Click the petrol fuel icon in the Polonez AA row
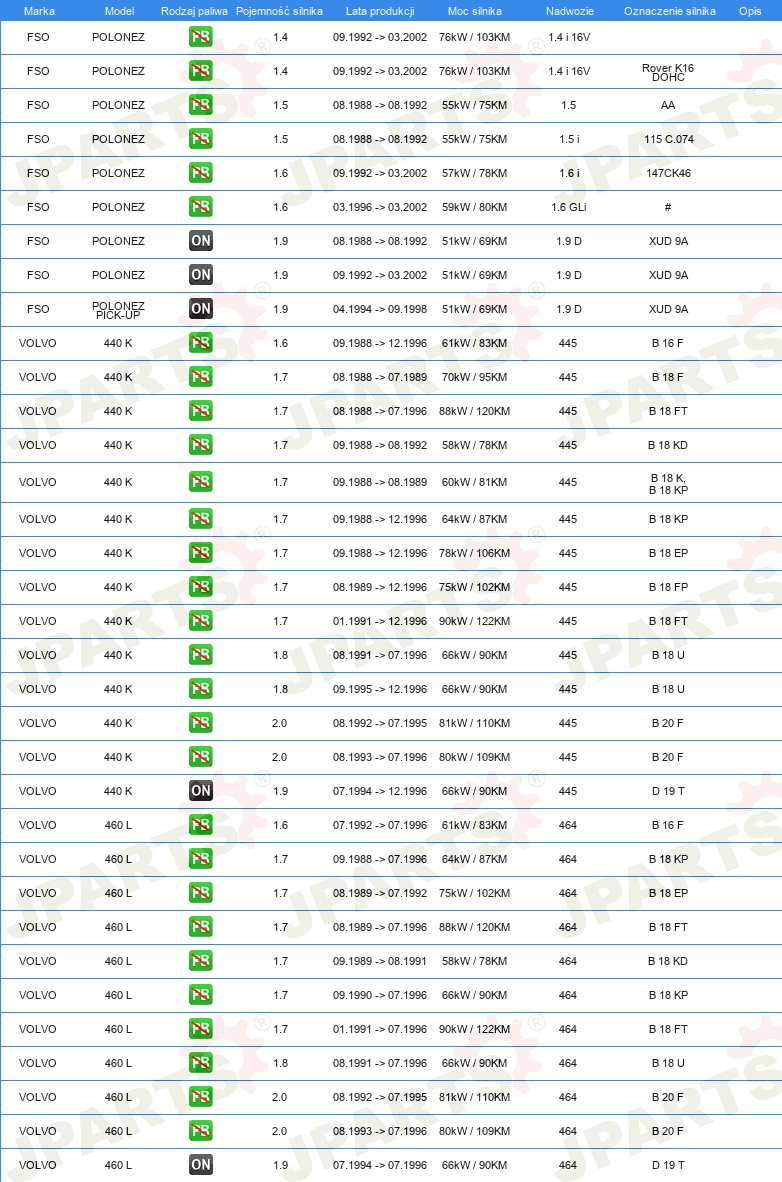The width and height of the screenshot is (782, 1182). click(x=201, y=105)
